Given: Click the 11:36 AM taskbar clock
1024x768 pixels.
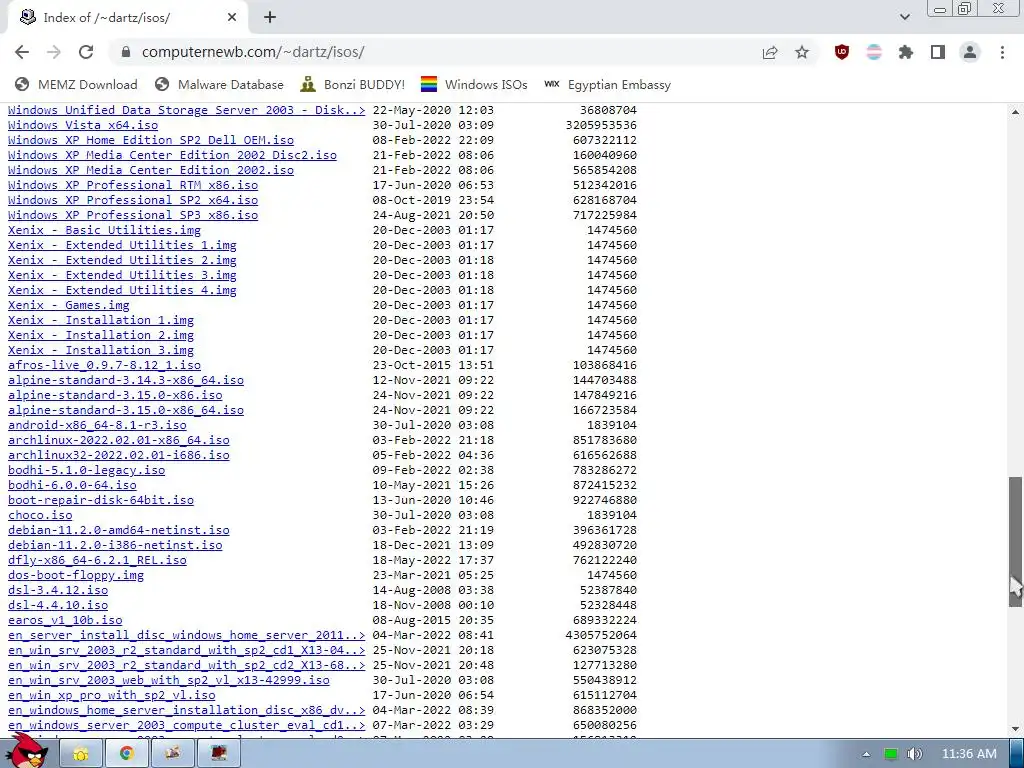Looking at the screenshot, I should pos(969,754).
